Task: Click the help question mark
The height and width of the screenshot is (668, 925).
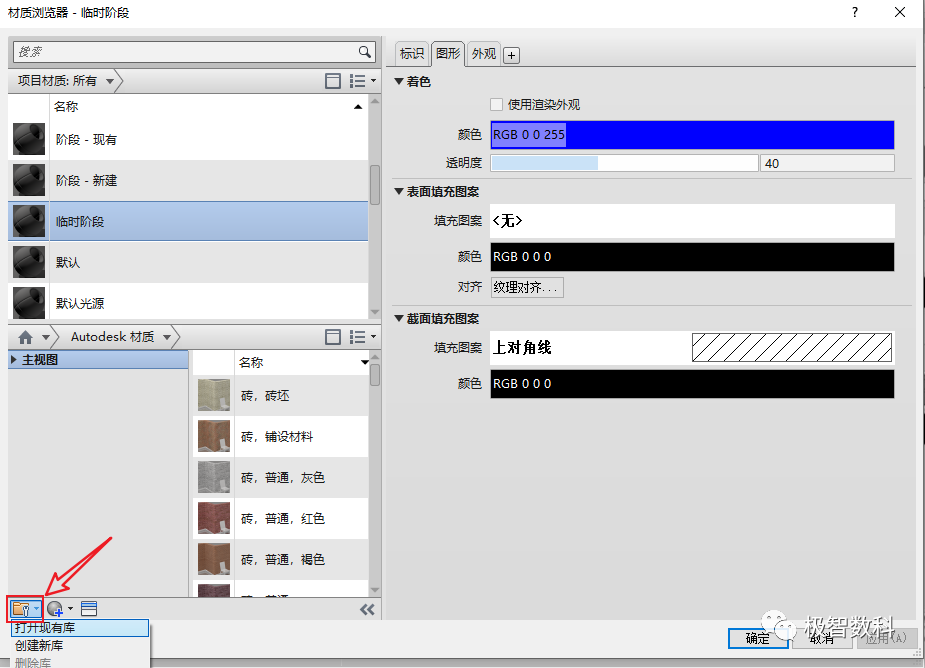Action: coord(854,12)
